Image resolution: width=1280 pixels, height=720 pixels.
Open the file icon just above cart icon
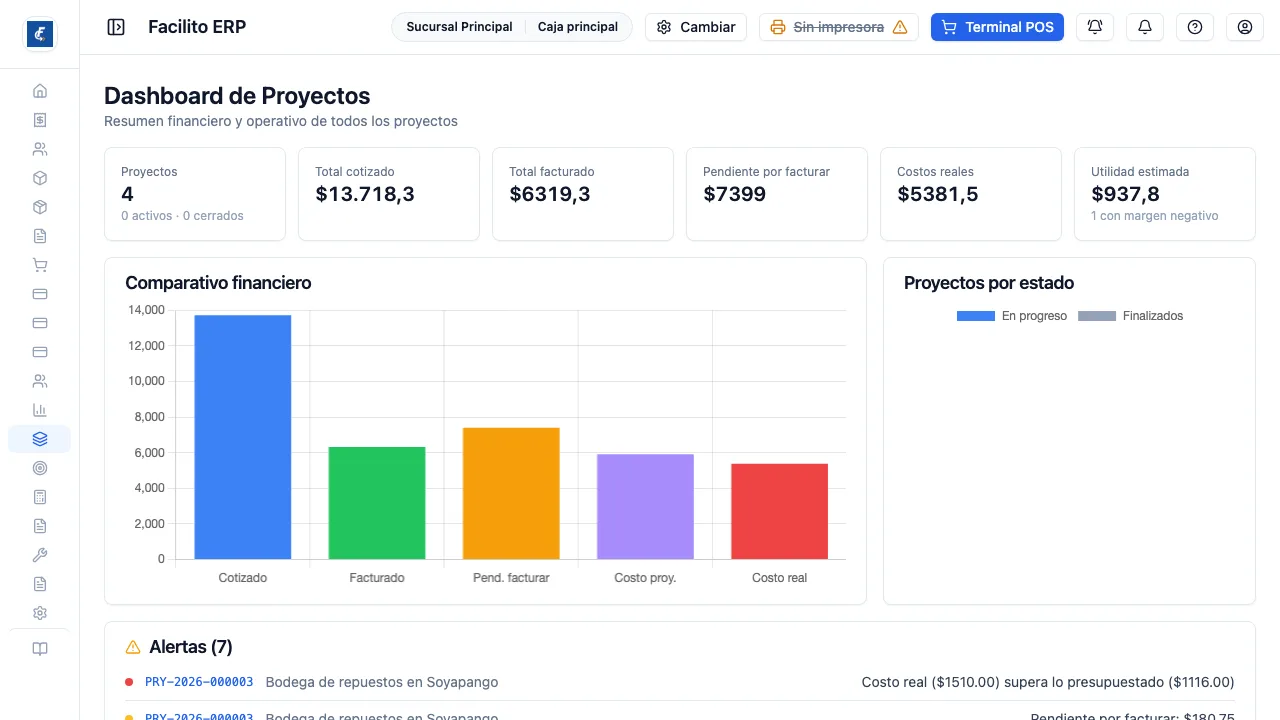pos(40,236)
